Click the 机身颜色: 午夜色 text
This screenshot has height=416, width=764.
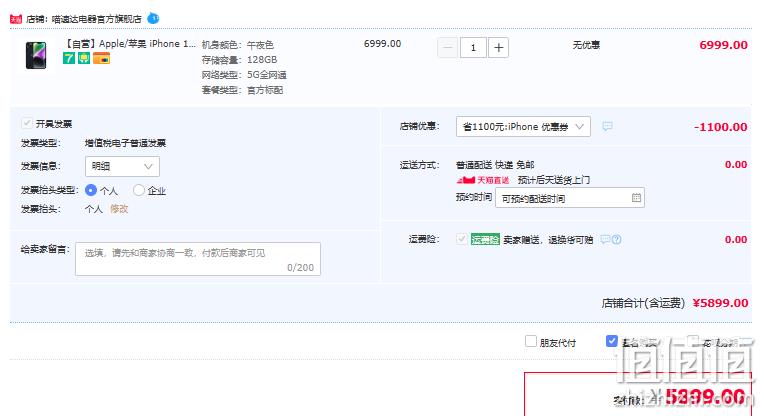pos(238,45)
